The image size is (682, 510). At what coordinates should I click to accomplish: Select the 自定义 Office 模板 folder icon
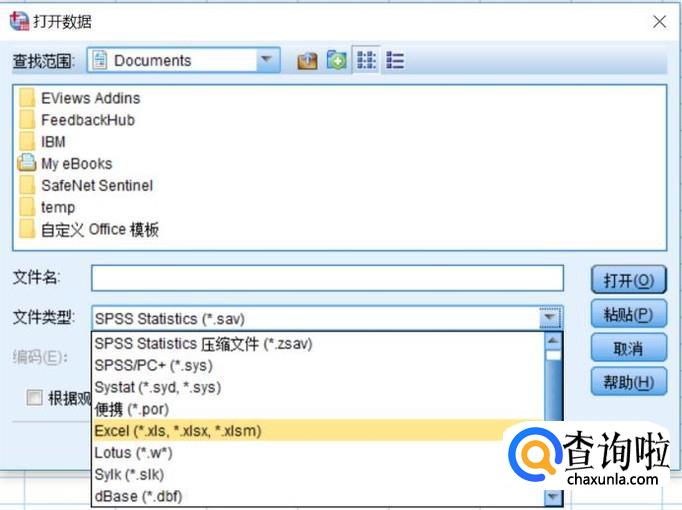coord(27,229)
